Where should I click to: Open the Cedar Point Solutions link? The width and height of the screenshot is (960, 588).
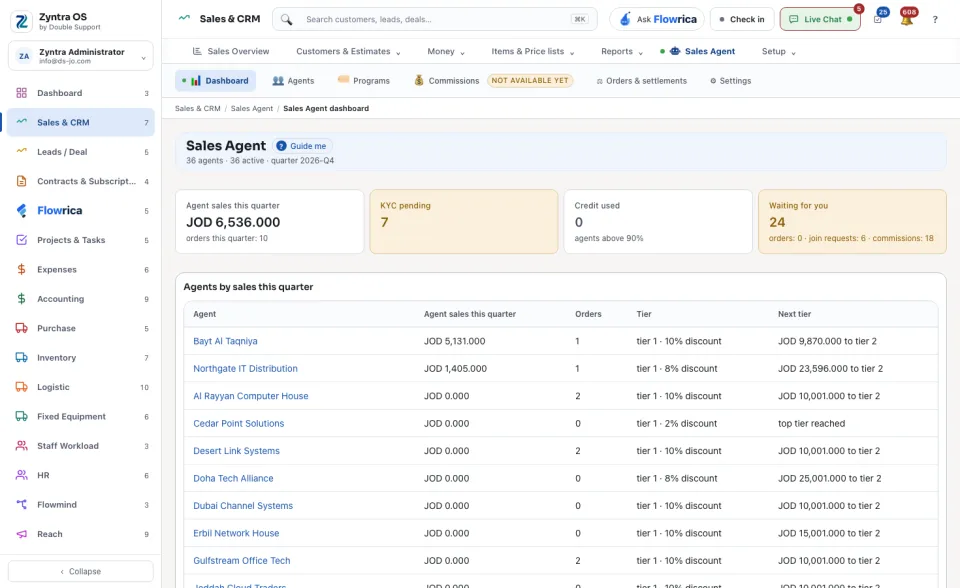tap(239, 423)
